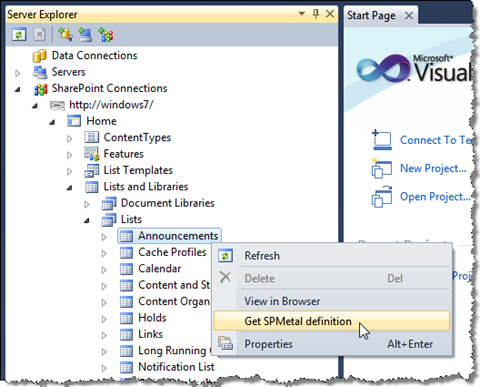Collapse the SharePoint Connections node
The width and height of the screenshot is (480, 387).
pos(18,89)
